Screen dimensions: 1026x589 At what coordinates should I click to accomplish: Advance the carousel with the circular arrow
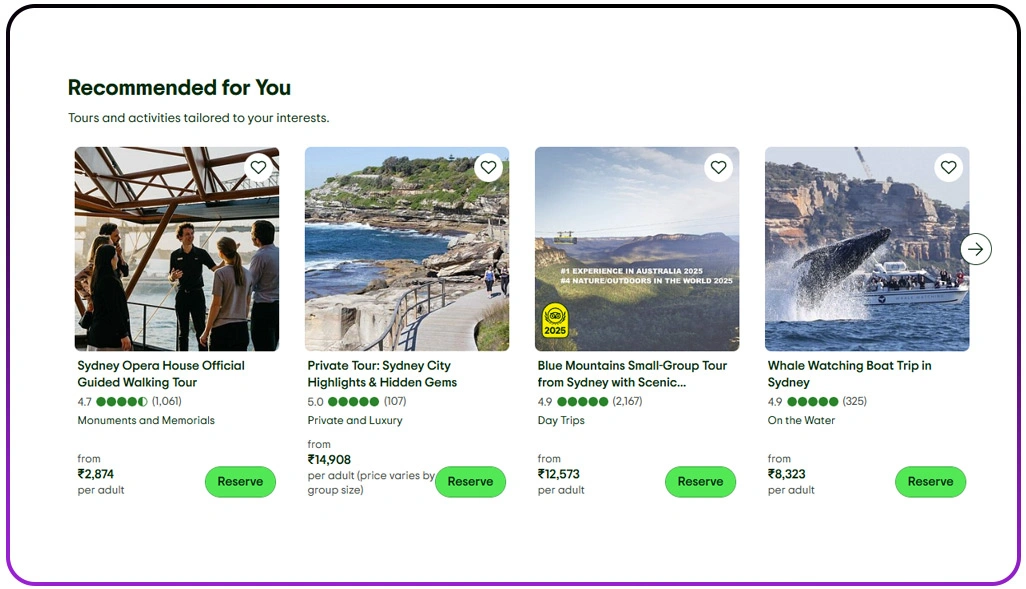(x=975, y=249)
